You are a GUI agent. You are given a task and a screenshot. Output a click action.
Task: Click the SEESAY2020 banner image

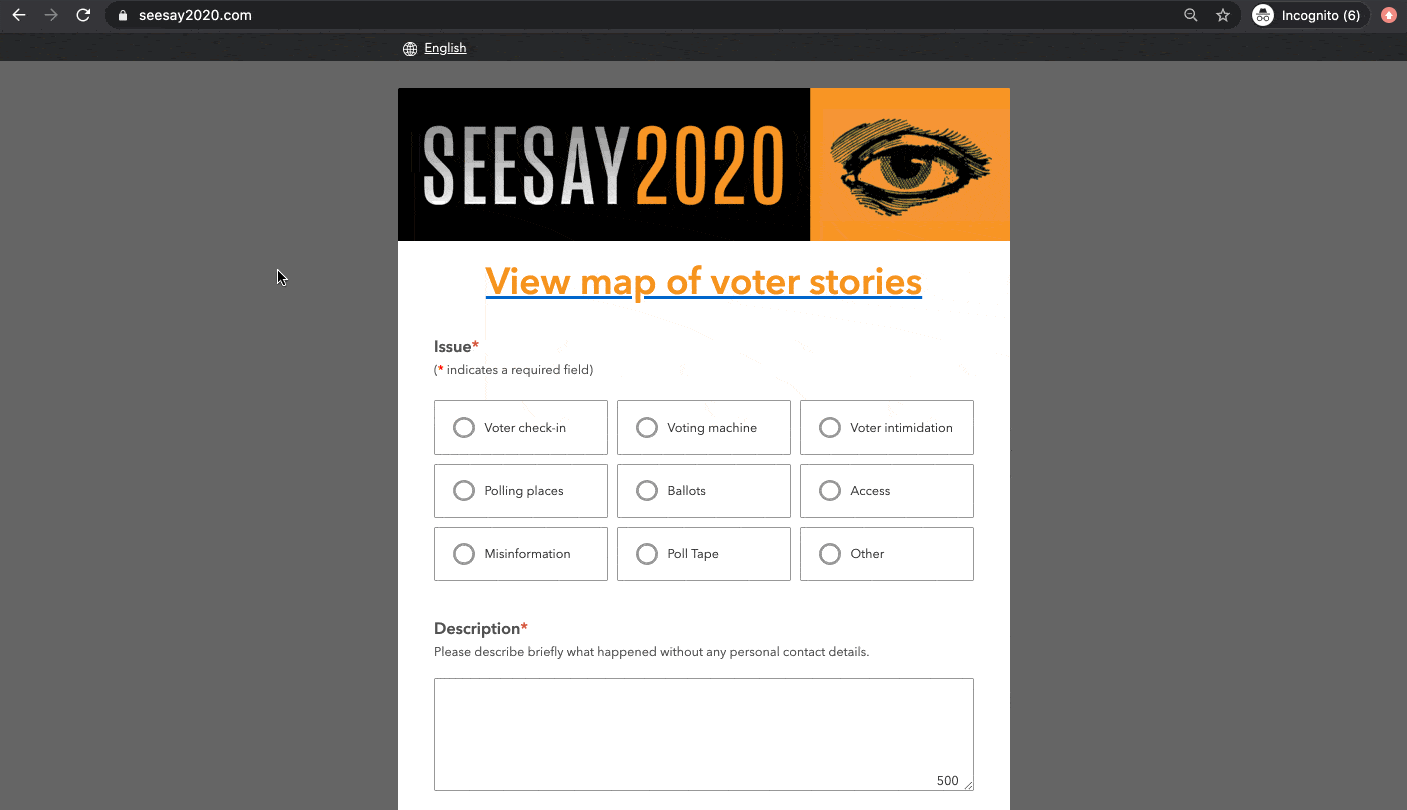[704, 165]
